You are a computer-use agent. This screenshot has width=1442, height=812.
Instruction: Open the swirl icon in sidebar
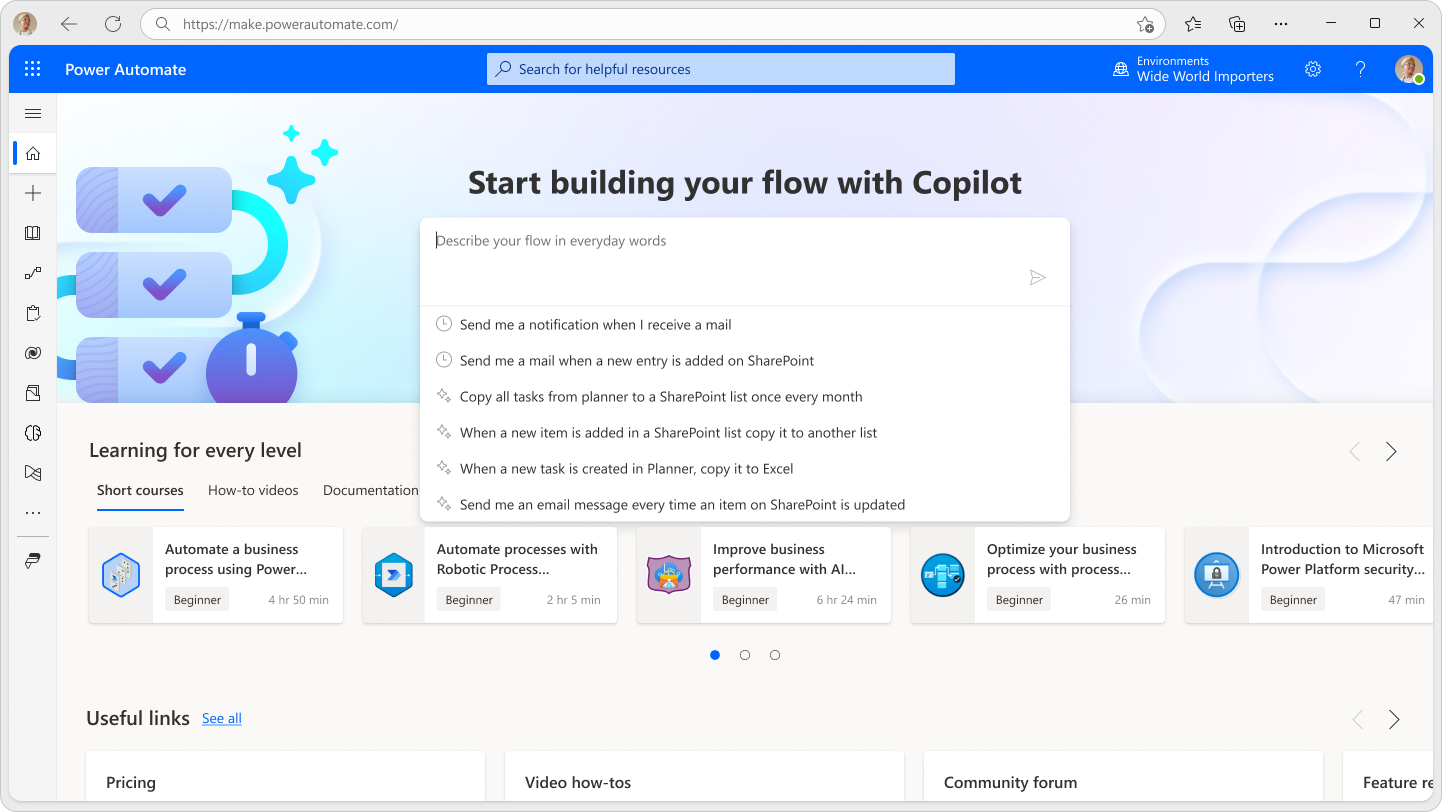click(x=33, y=353)
